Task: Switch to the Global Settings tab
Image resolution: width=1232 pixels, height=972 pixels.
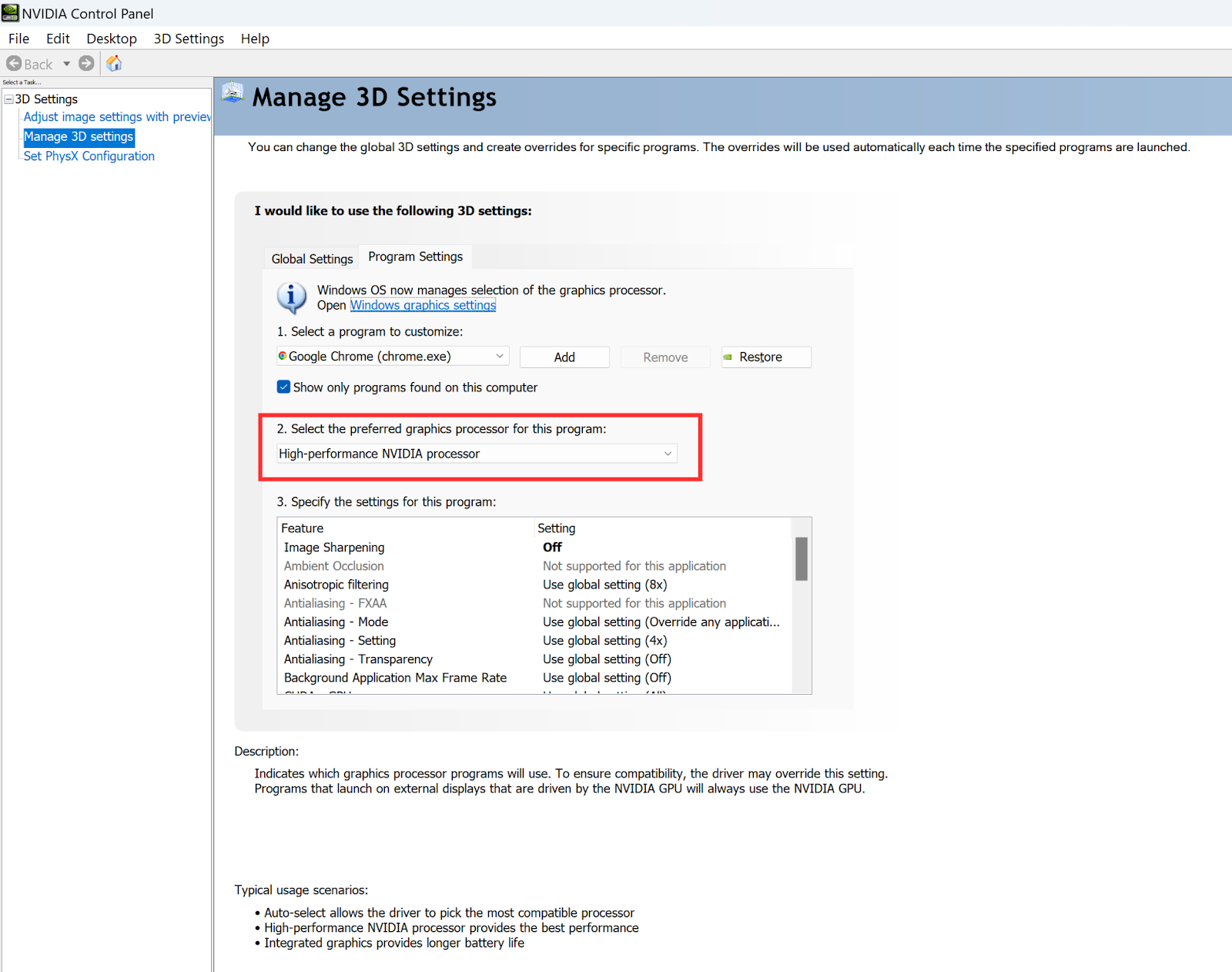Action: click(x=312, y=259)
